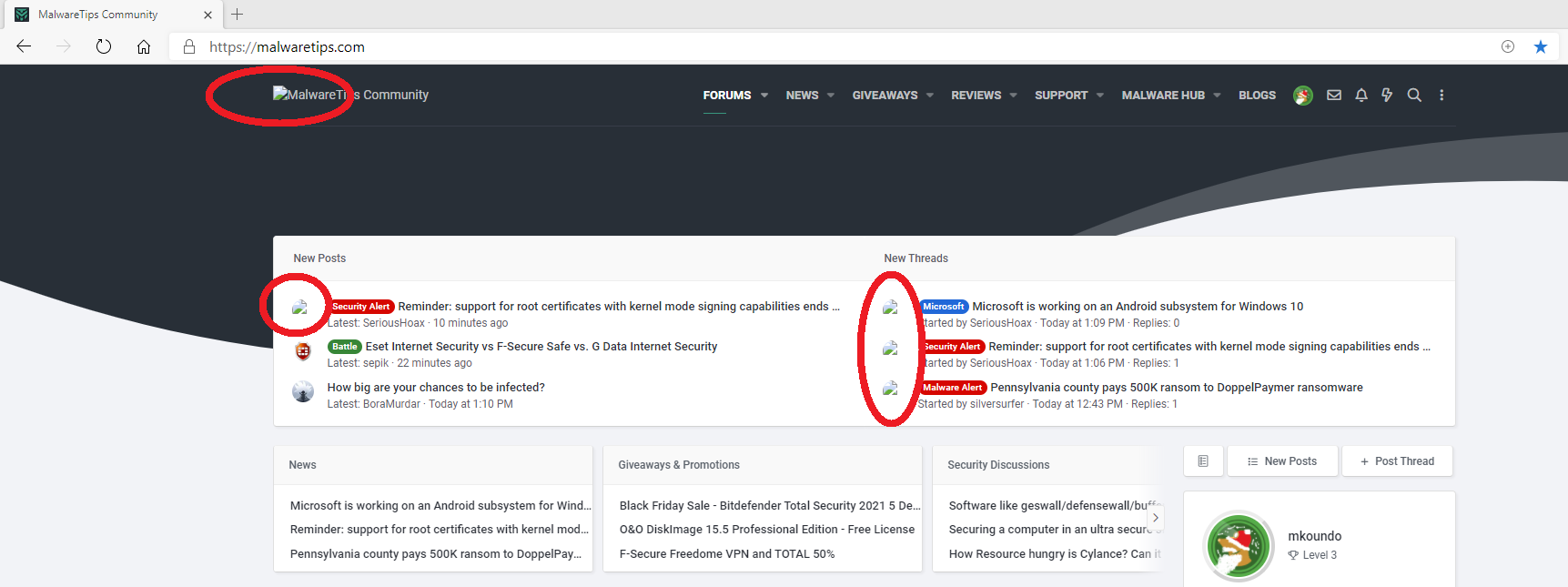Click mkoundo's large profile avatar
This screenshot has width=1568, height=587.
point(1239,547)
